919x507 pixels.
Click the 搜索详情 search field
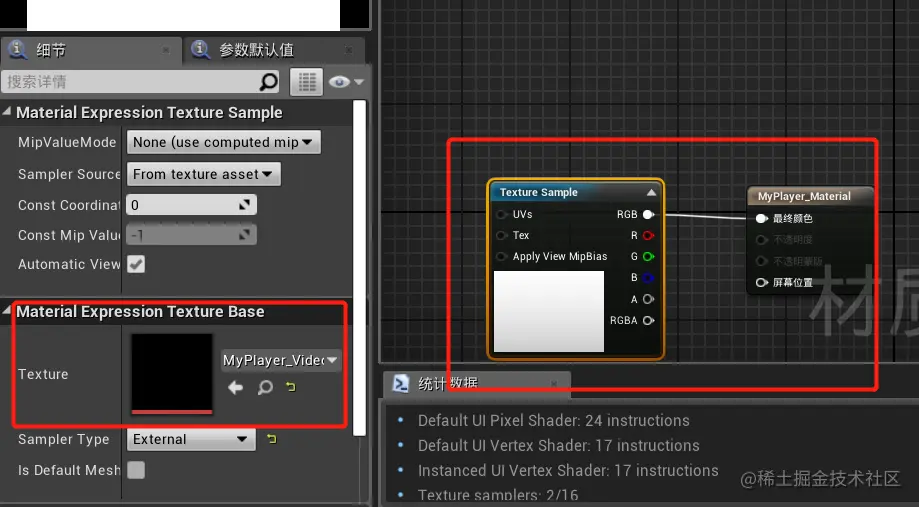140,82
